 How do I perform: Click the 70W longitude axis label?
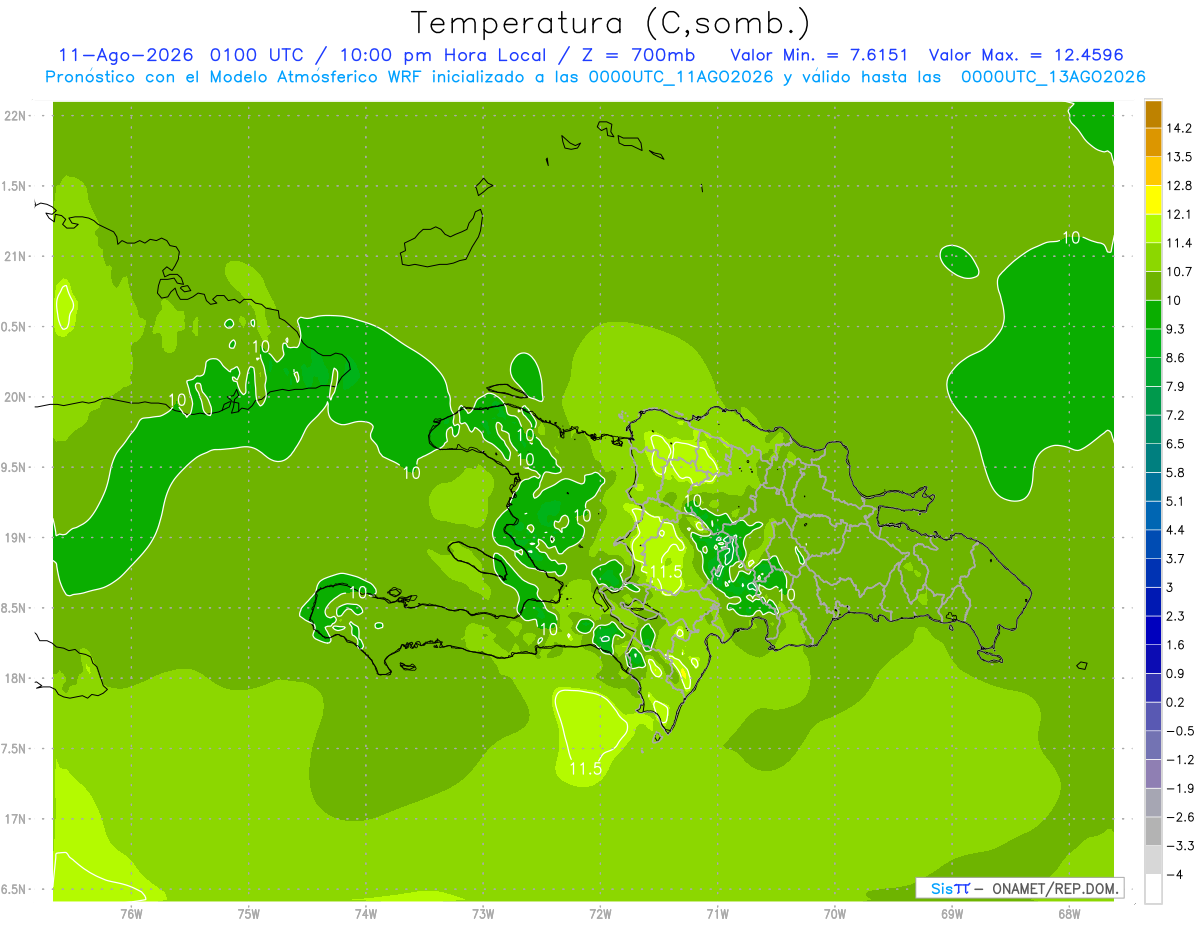835,914
